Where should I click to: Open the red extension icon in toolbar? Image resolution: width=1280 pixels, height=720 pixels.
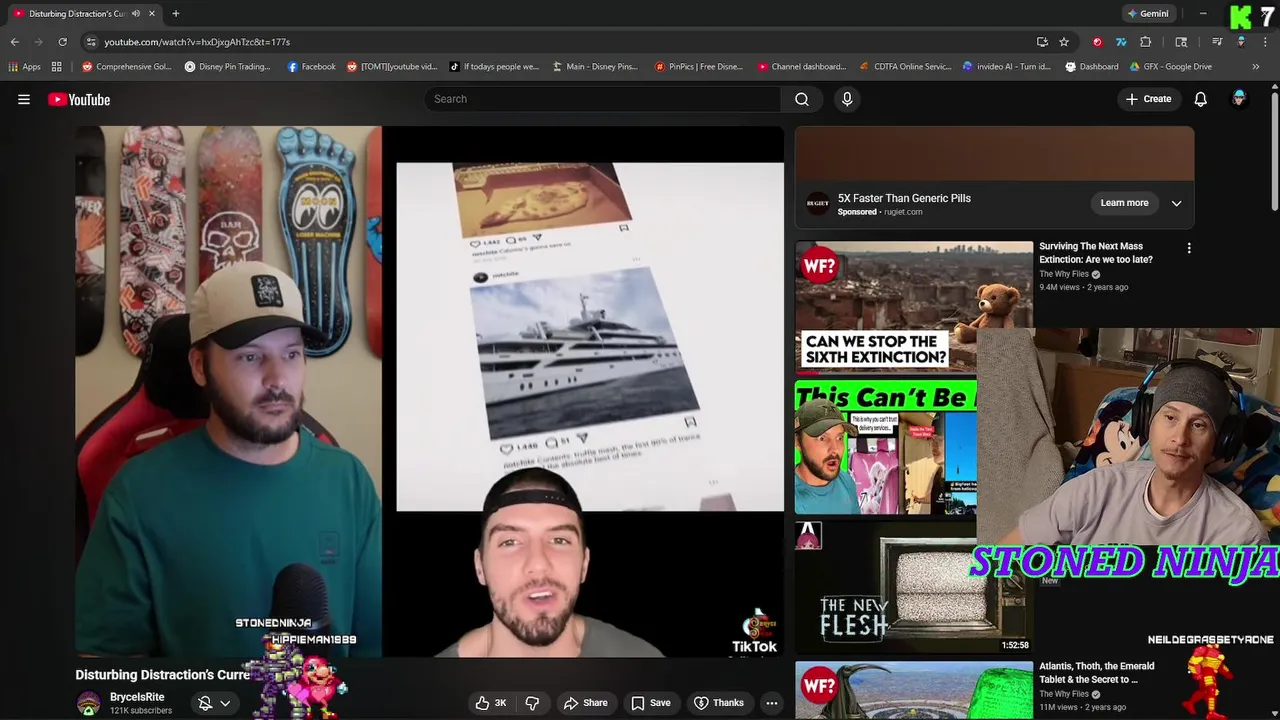1097,42
